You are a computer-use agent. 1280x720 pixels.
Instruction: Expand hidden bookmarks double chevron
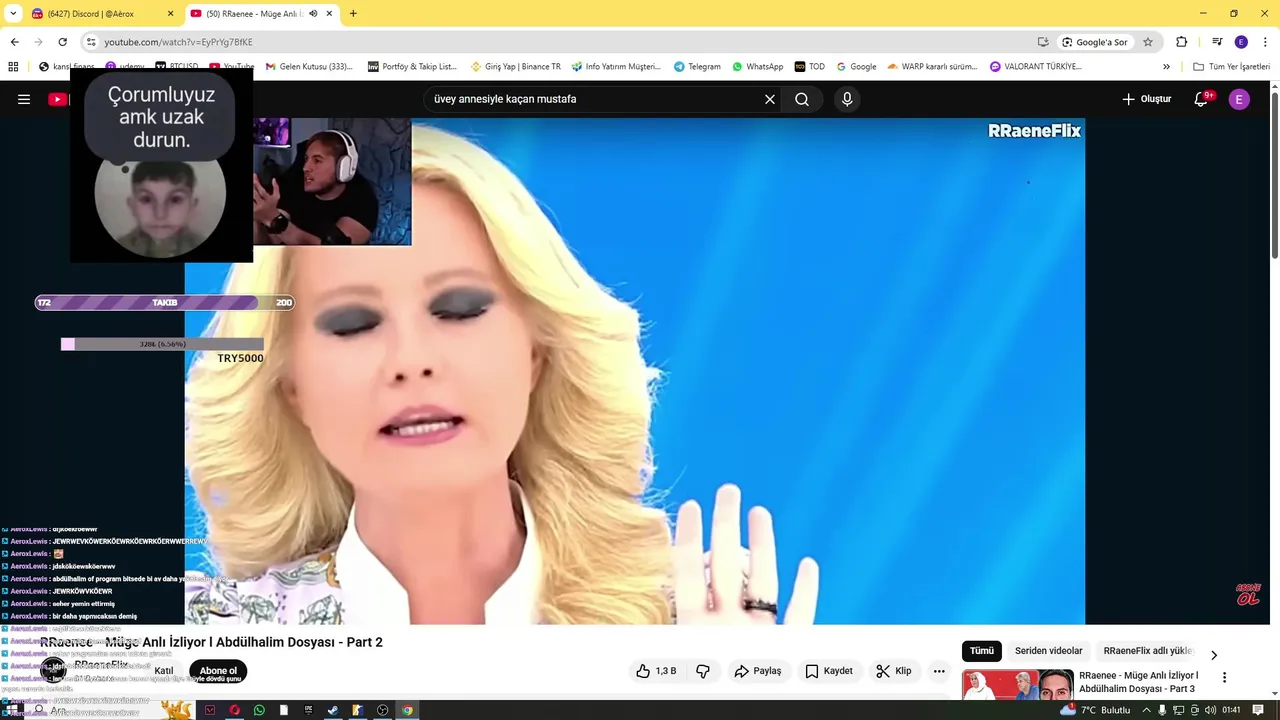(x=1166, y=67)
